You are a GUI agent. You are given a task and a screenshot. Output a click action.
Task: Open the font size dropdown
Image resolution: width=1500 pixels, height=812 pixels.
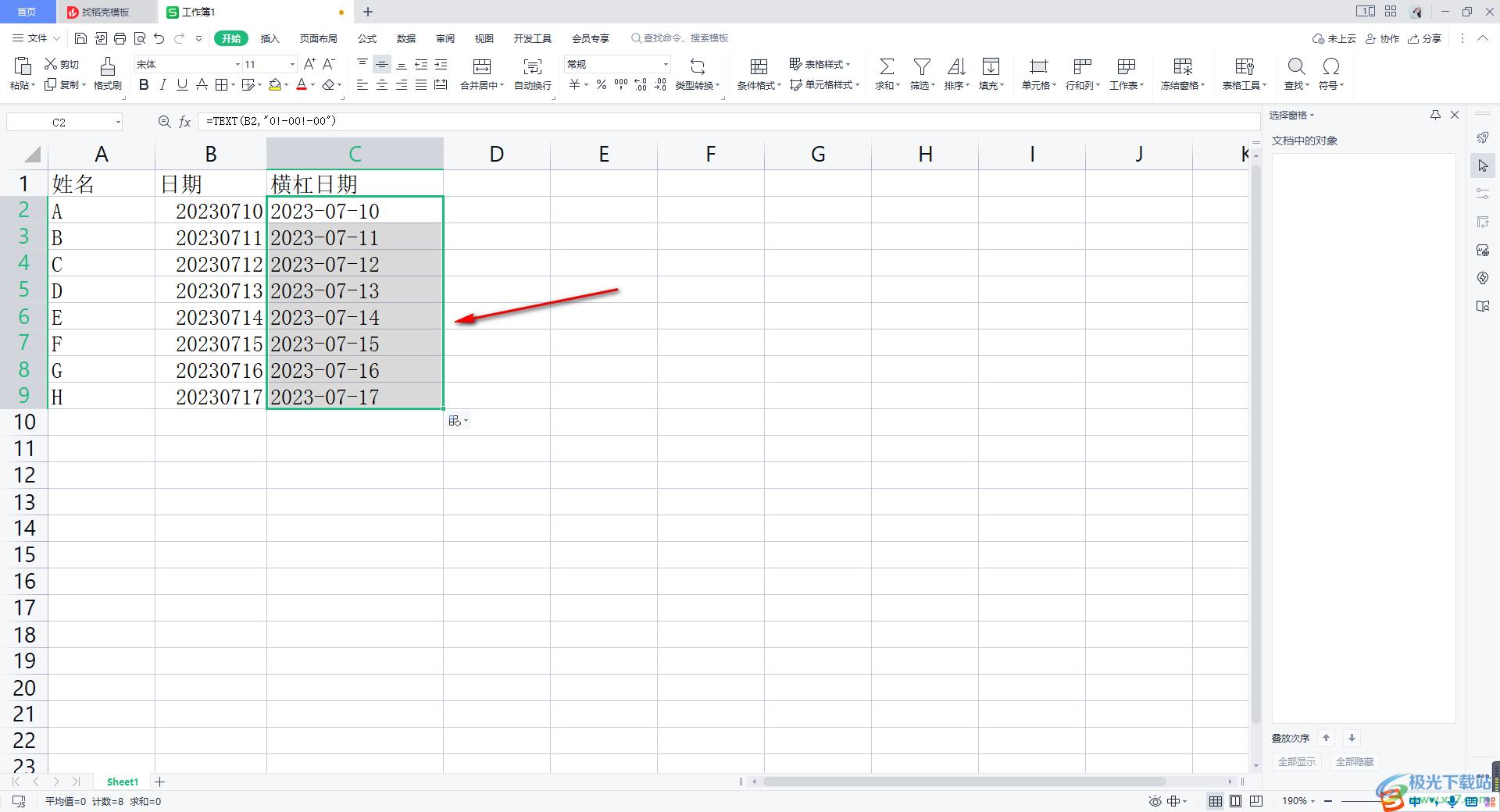292,64
